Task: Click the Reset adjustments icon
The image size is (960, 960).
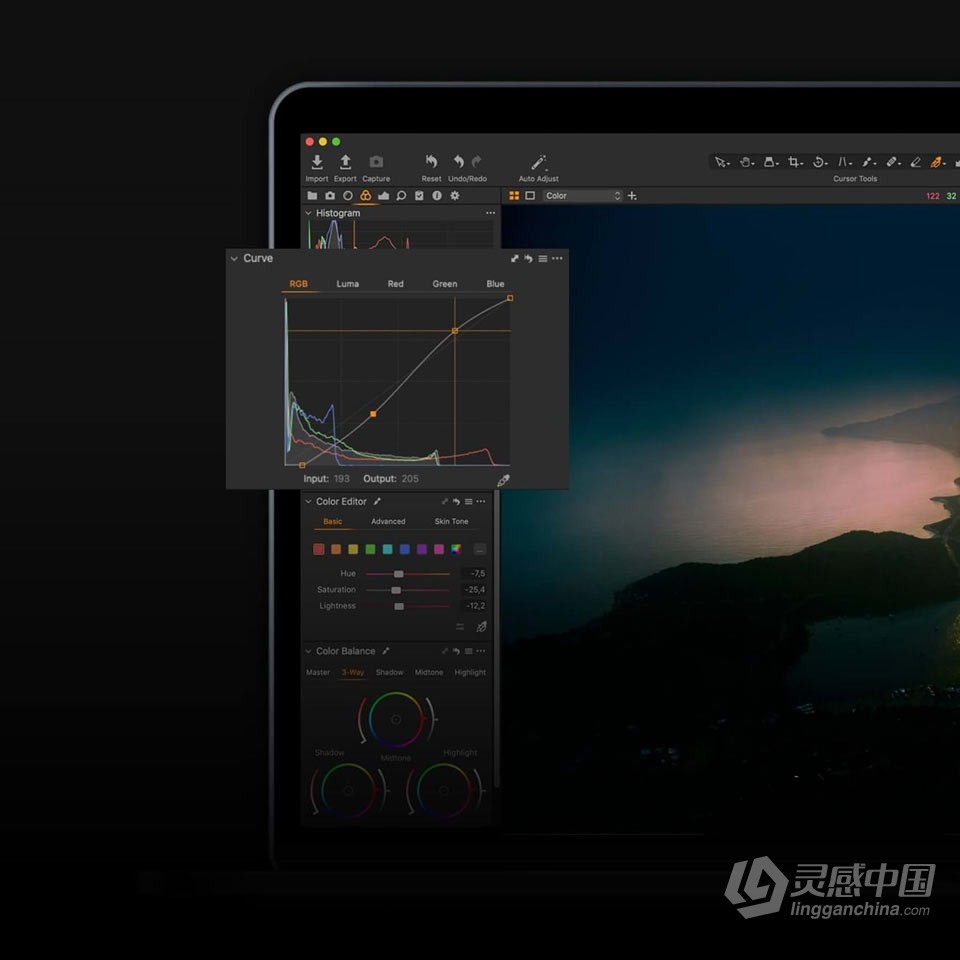Action: tap(431, 162)
